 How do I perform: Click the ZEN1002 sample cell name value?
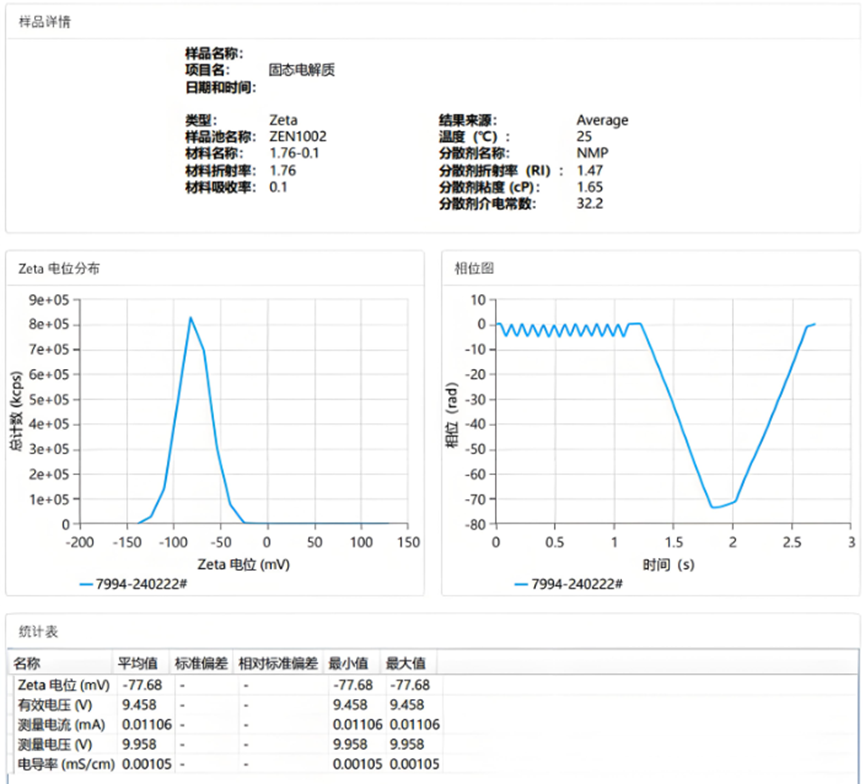[x=297, y=136]
